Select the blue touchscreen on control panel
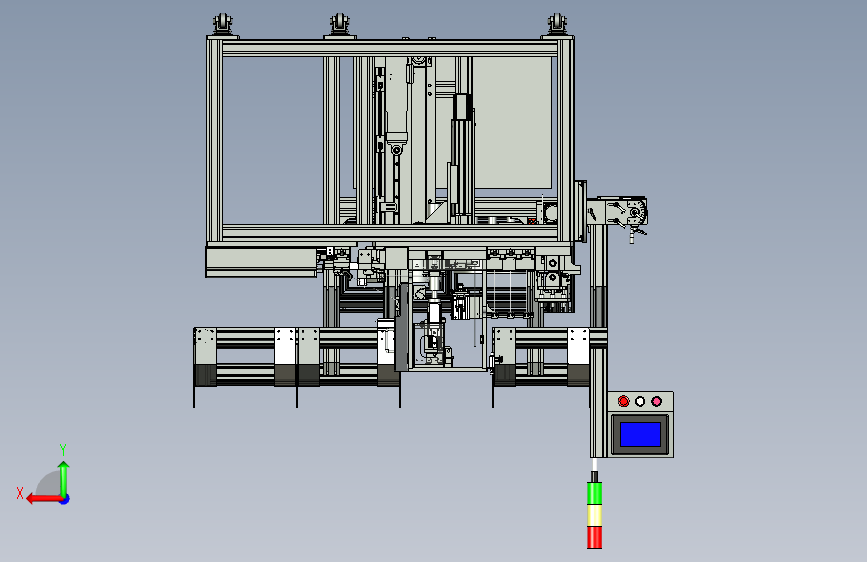This screenshot has height=562, width=867. [x=640, y=434]
